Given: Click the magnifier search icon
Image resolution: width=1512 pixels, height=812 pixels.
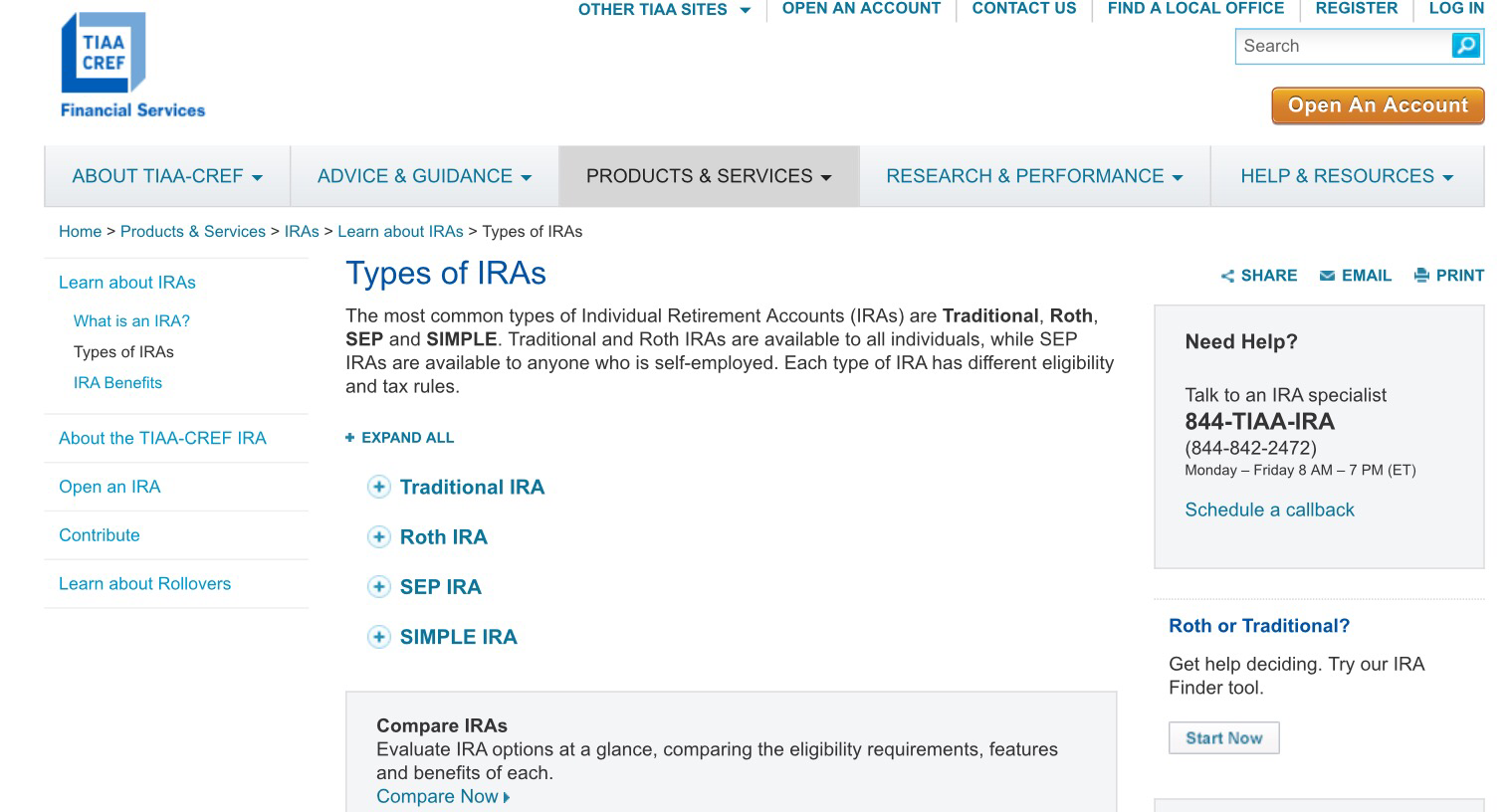Looking at the screenshot, I should (x=1465, y=46).
